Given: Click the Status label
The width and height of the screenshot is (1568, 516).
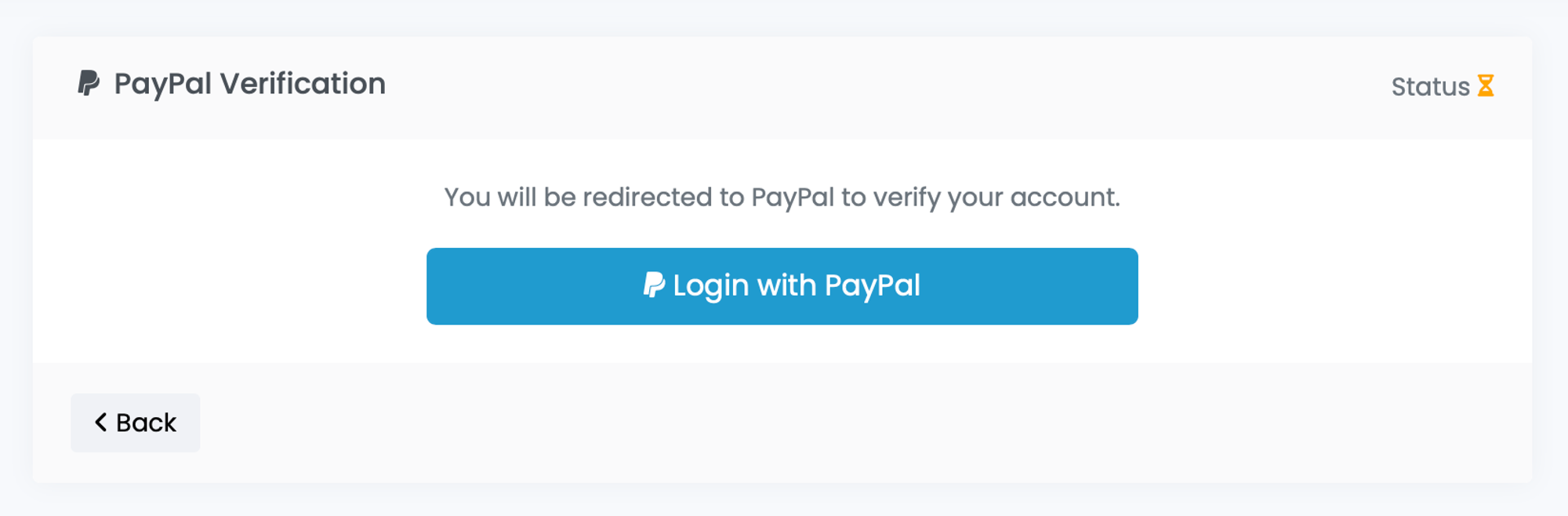Looking at the screenshot, I should click(x=1430, y=86).
